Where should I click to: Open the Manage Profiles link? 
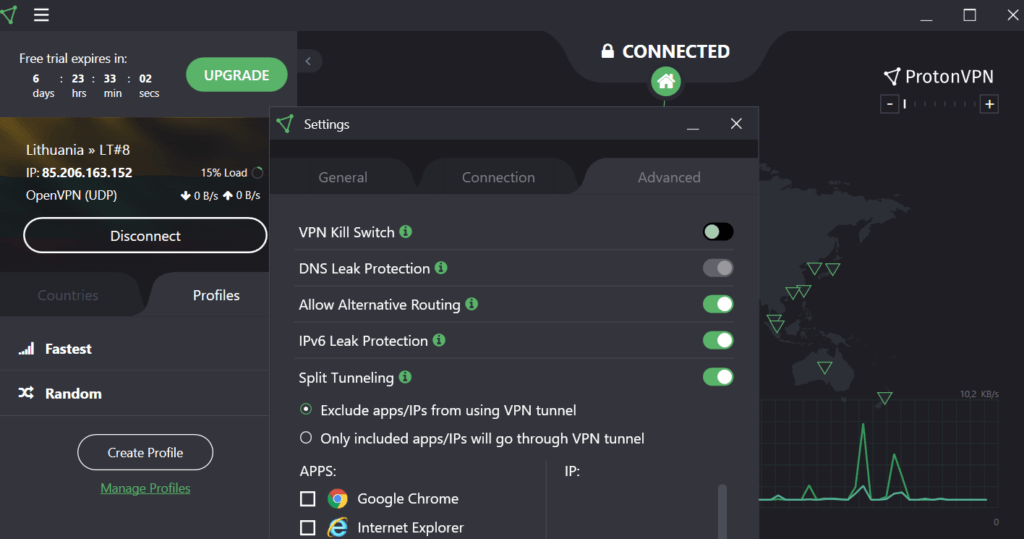pos(145,488)
